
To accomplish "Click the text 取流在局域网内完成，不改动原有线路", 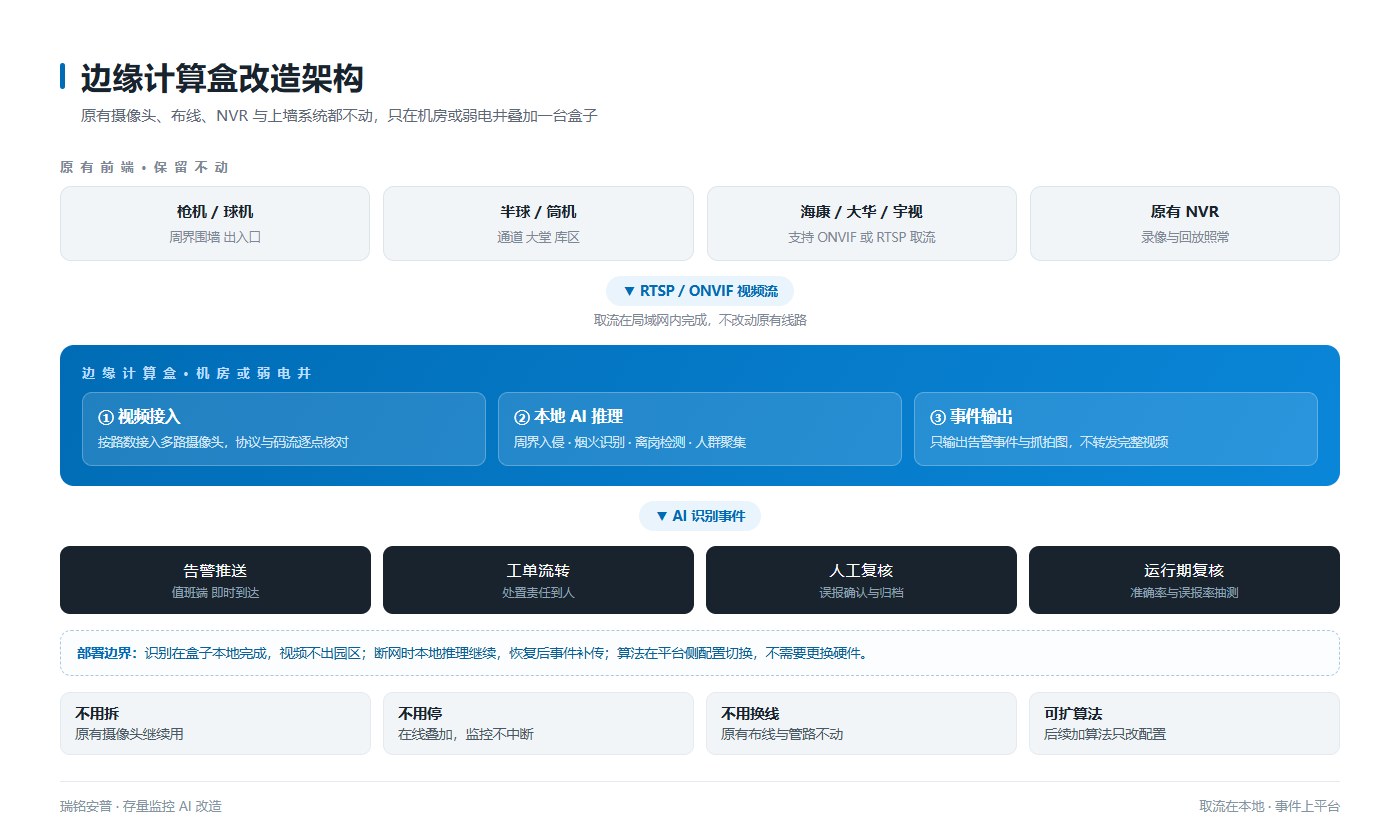I will click(700, 320).
